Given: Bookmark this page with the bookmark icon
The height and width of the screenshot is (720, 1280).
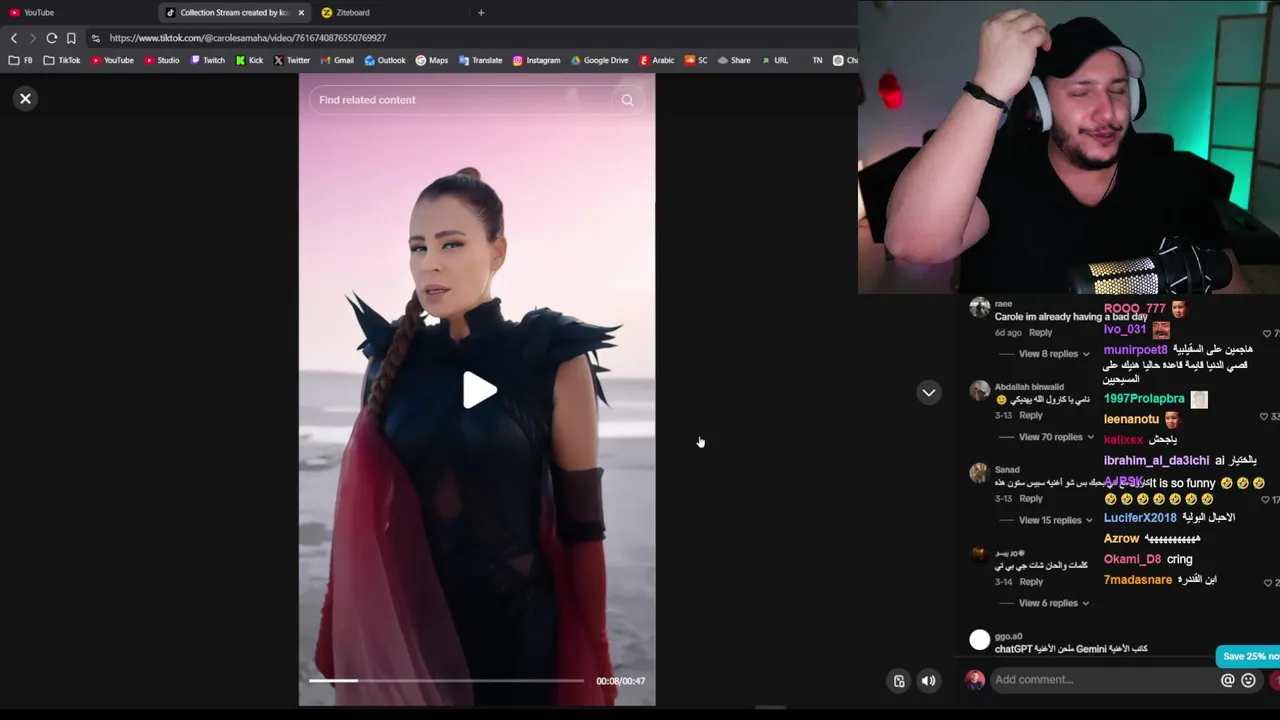Looking at the screenshot, I should [71, 38].
